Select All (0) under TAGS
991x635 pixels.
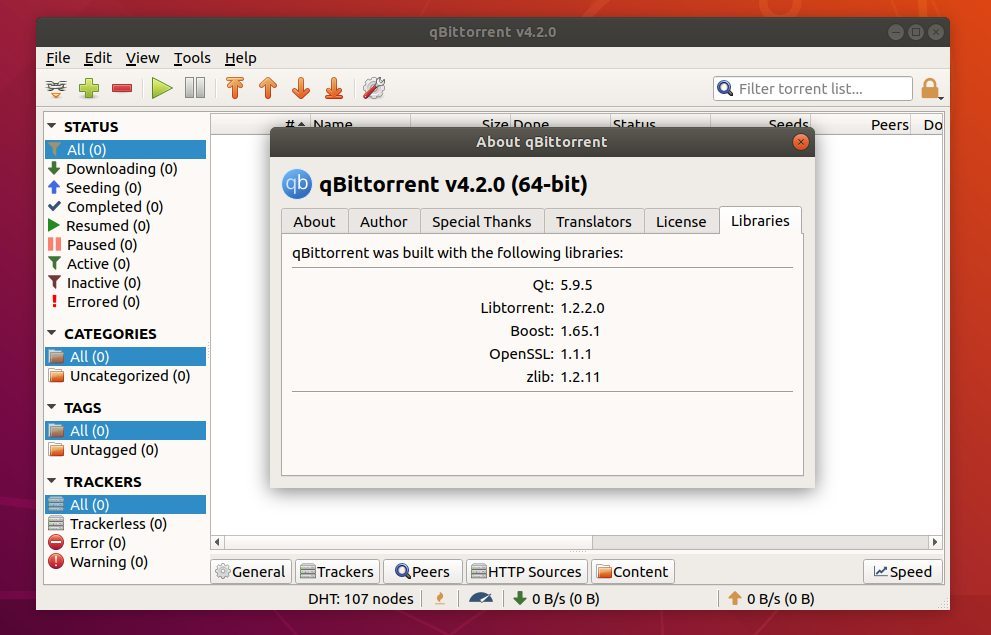pos(125,430)
